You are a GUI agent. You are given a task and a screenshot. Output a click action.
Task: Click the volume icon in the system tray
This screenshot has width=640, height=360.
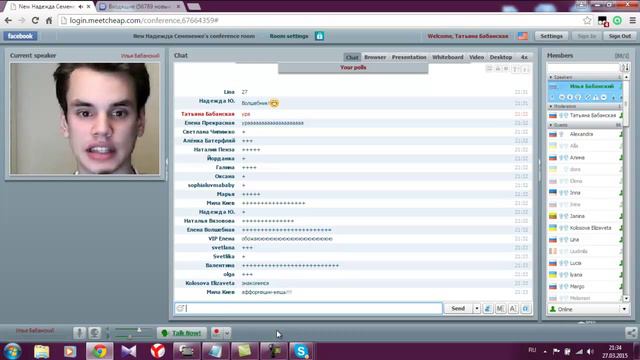pyautogui.click(x=590, y=351)
